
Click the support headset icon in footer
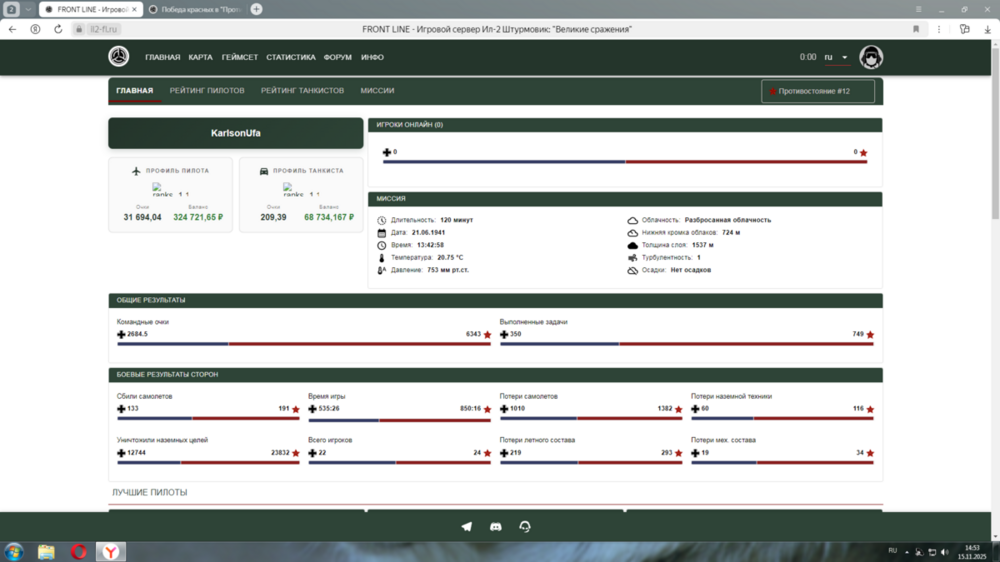click(x=525, y=527)
